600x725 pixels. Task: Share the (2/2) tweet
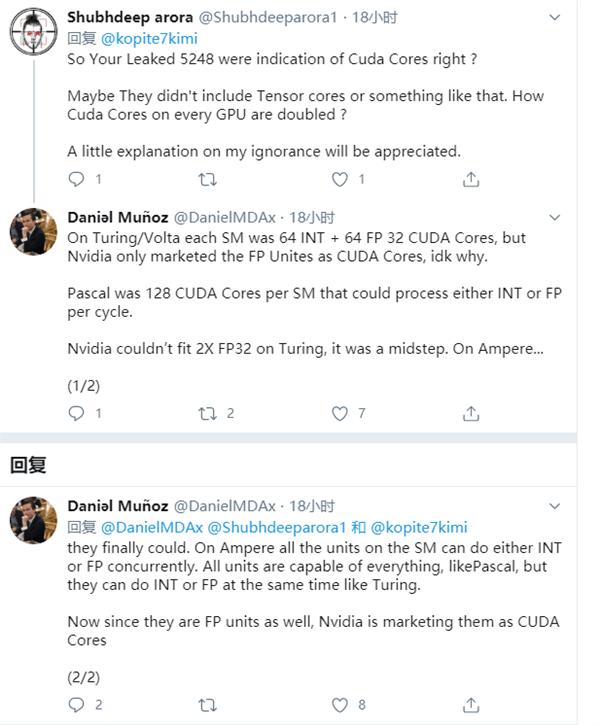(x=471, y=705)
